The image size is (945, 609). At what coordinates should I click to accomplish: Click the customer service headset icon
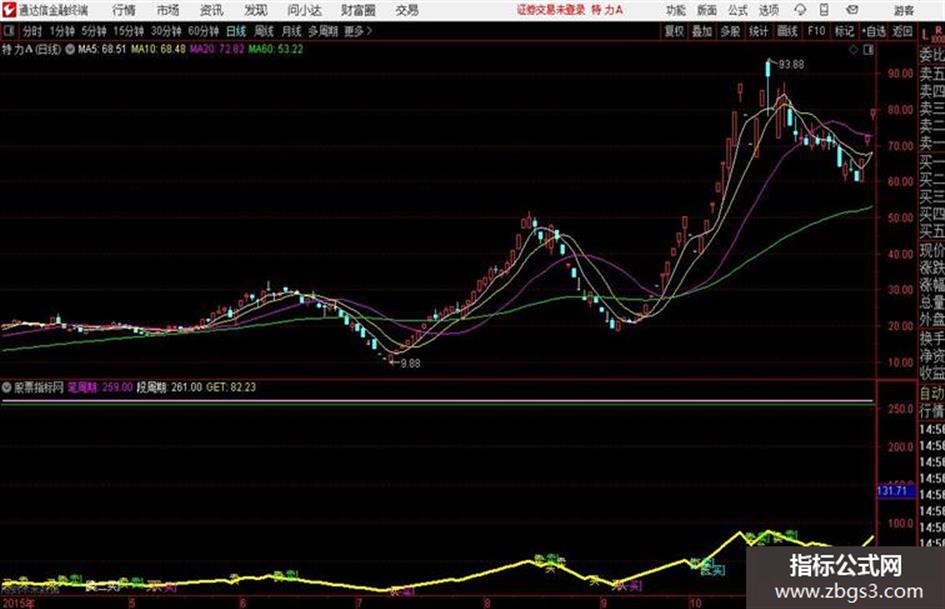[800, 10]
